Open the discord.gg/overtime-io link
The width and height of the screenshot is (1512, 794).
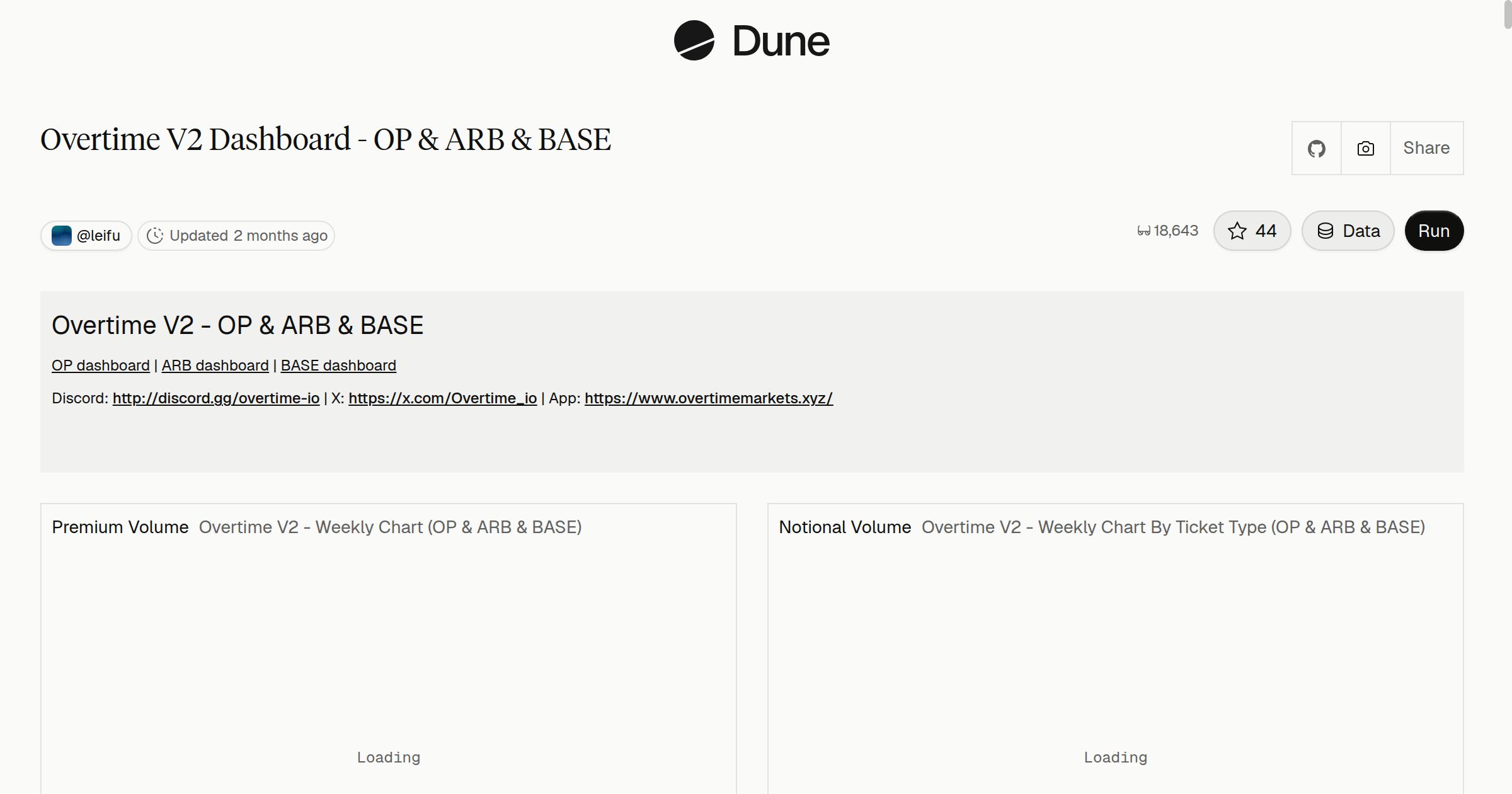click(x=216, y=398)
